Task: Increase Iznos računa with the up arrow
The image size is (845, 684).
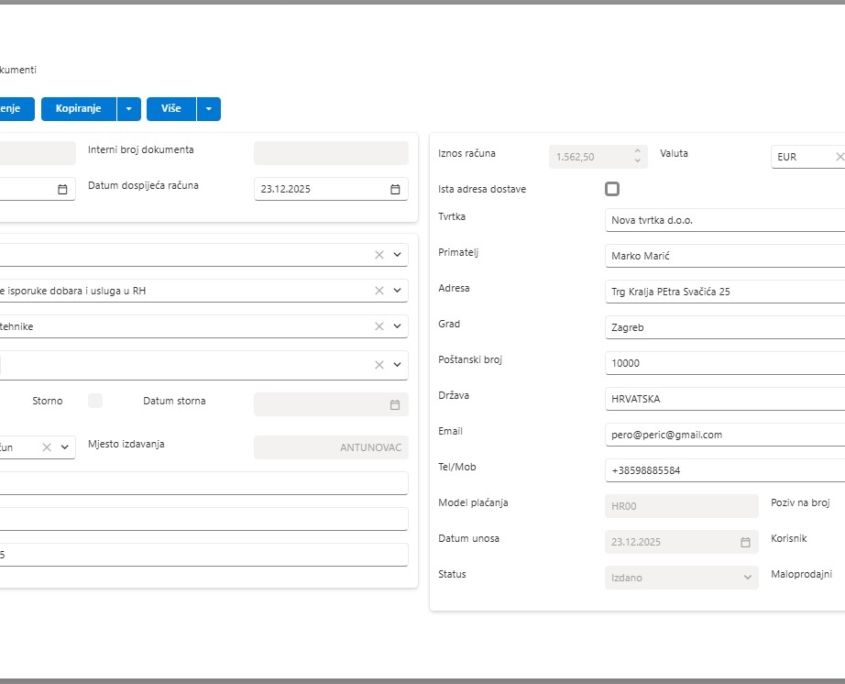Action: pyautogui.click(x=638, y=152)
